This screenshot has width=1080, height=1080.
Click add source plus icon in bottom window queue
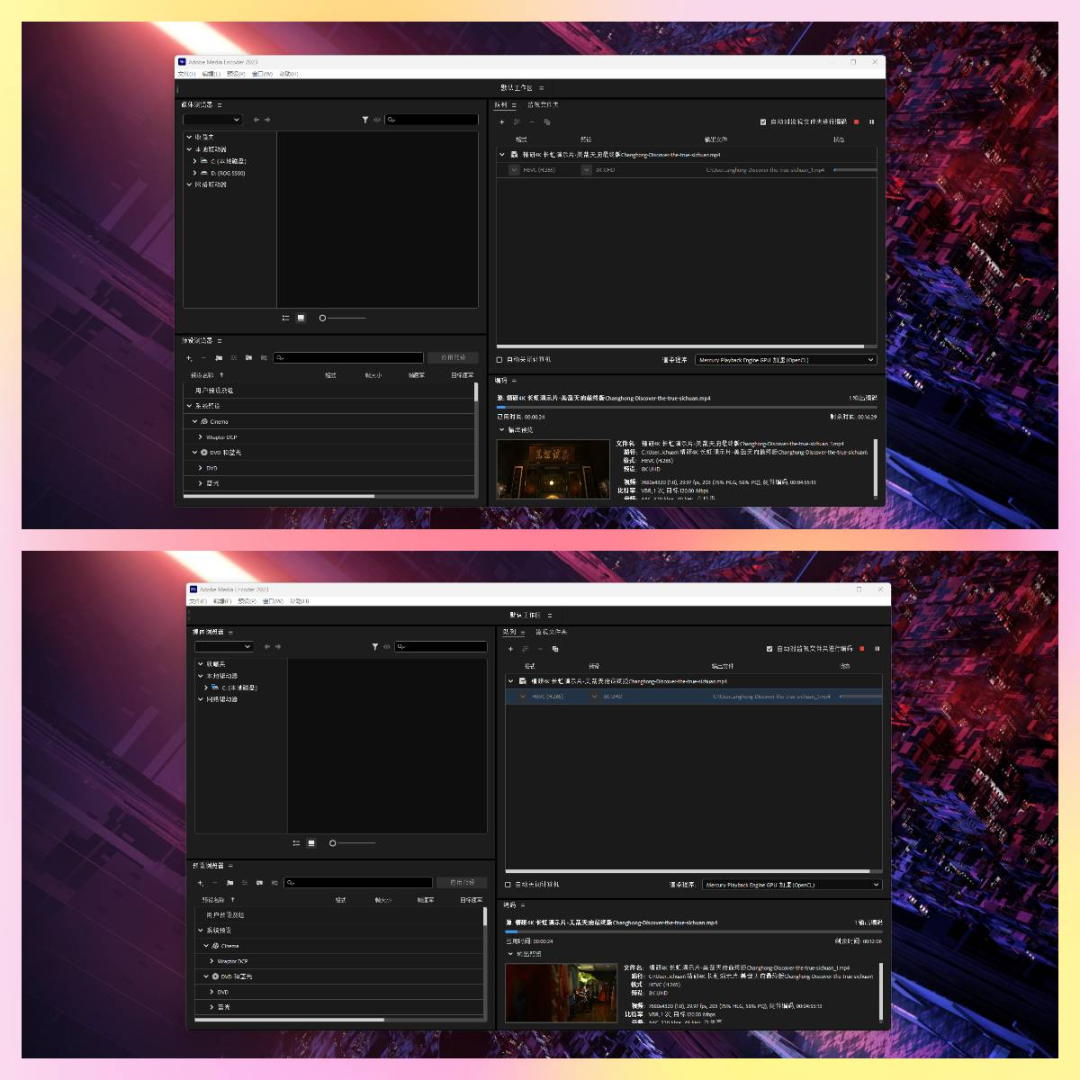click(510, 649)
